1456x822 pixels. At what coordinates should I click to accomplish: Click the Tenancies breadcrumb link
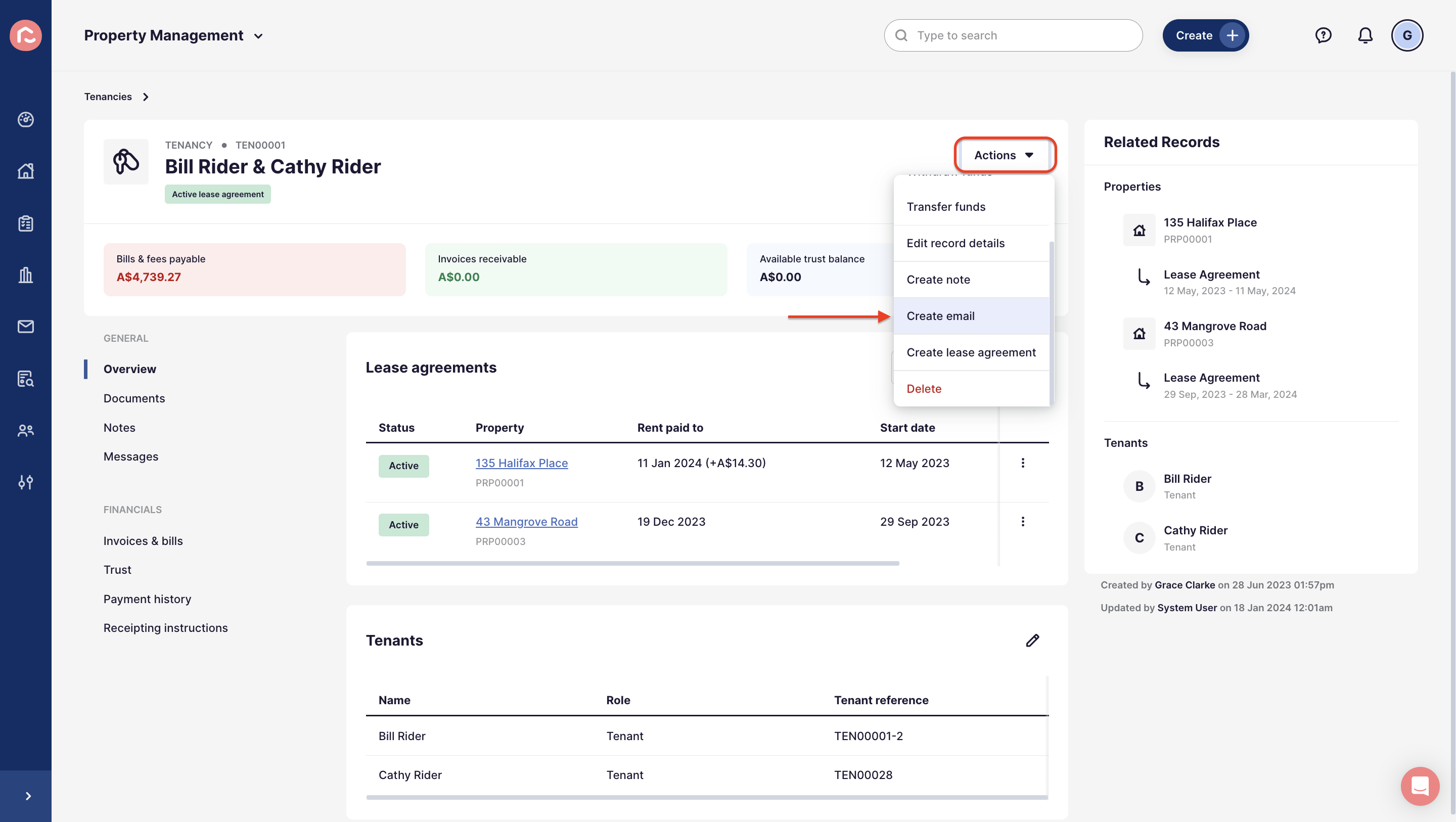click(x=107, y=97)
